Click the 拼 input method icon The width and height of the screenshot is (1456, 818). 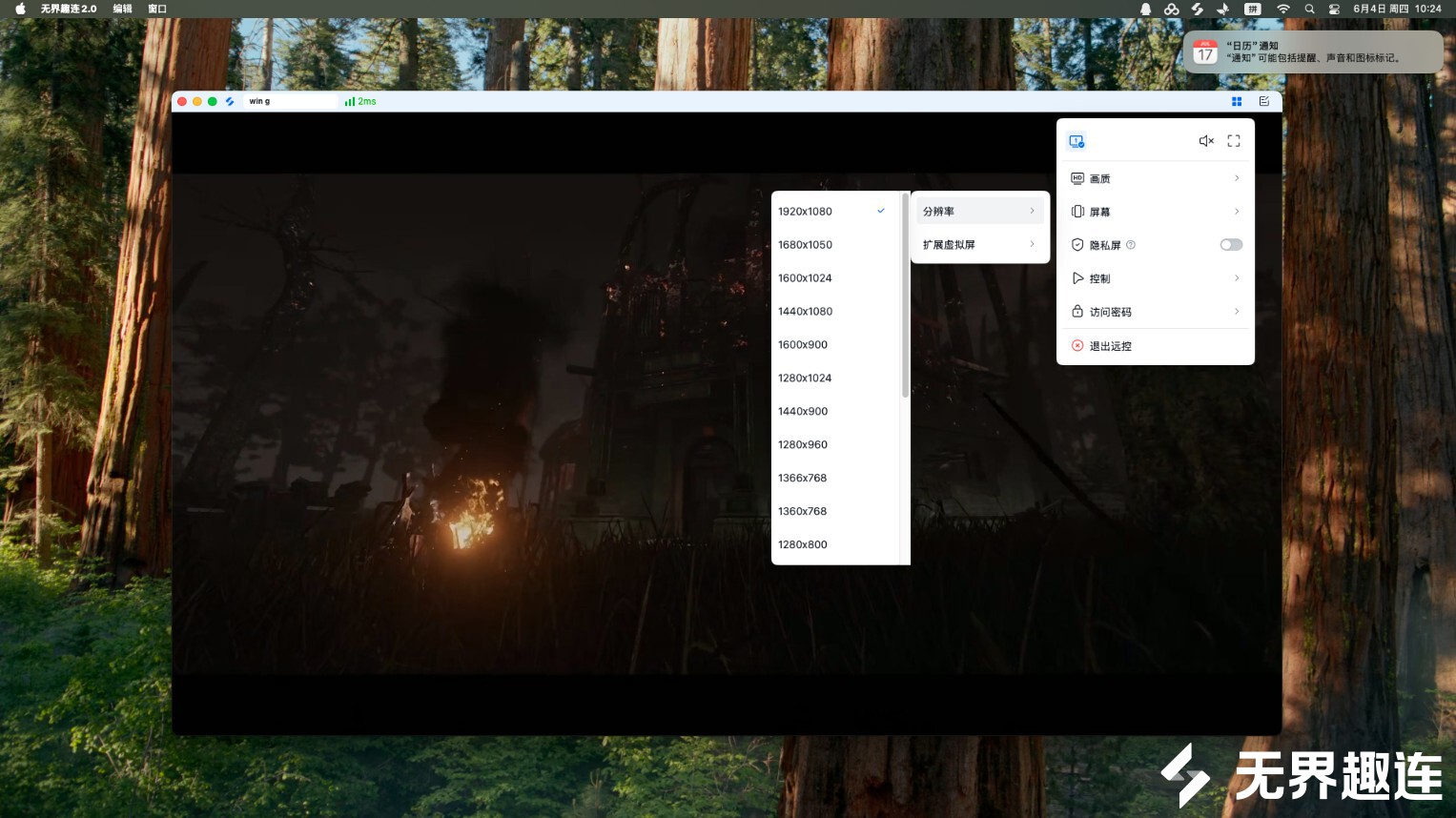click(1253, 9)
